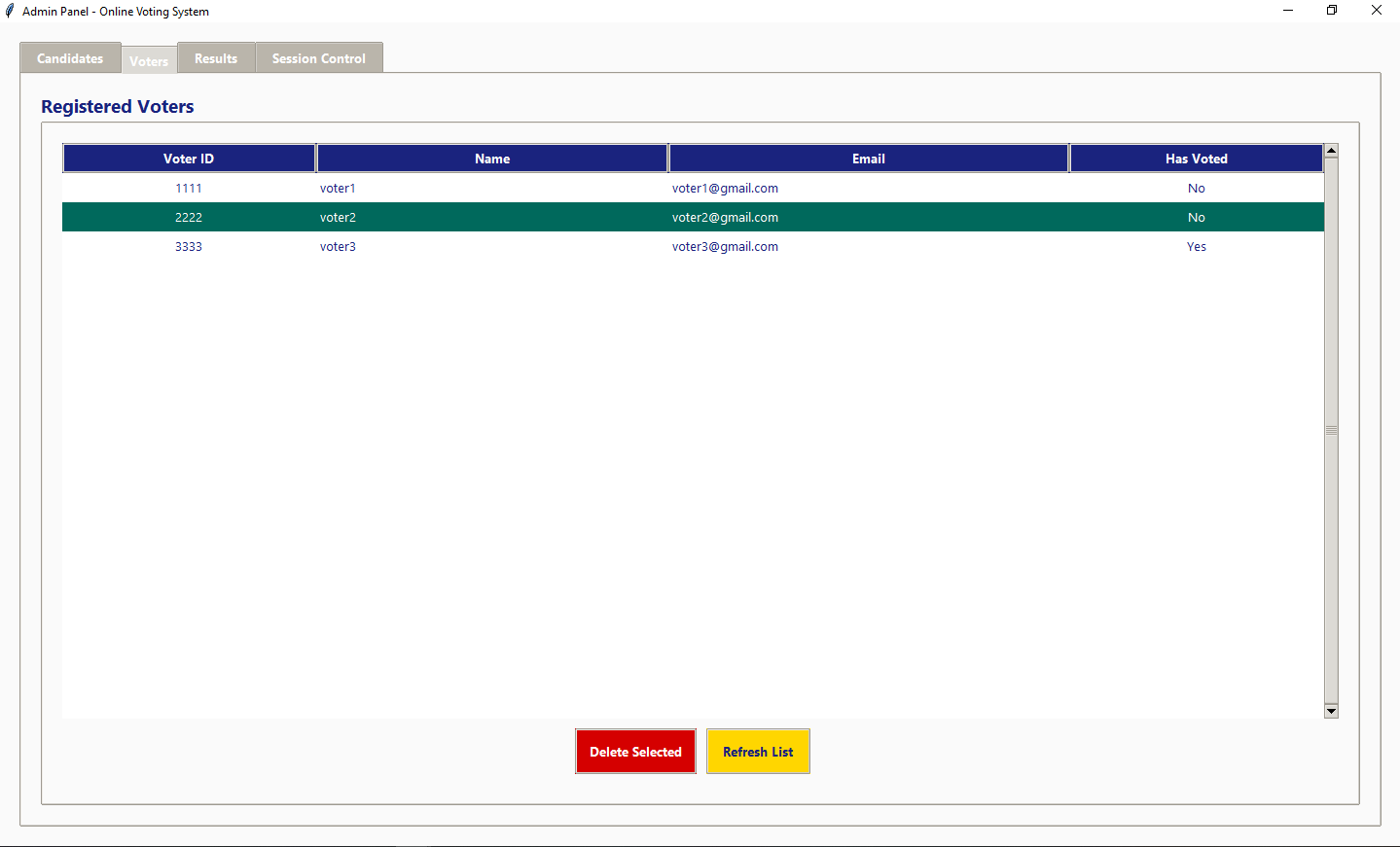Click the scrollbar up arrow

1331,151
